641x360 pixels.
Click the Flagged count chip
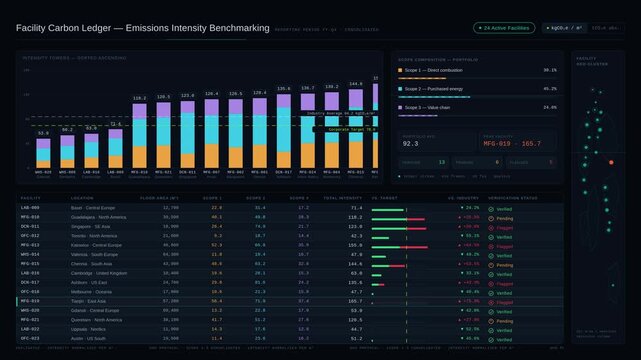(531, 163)
